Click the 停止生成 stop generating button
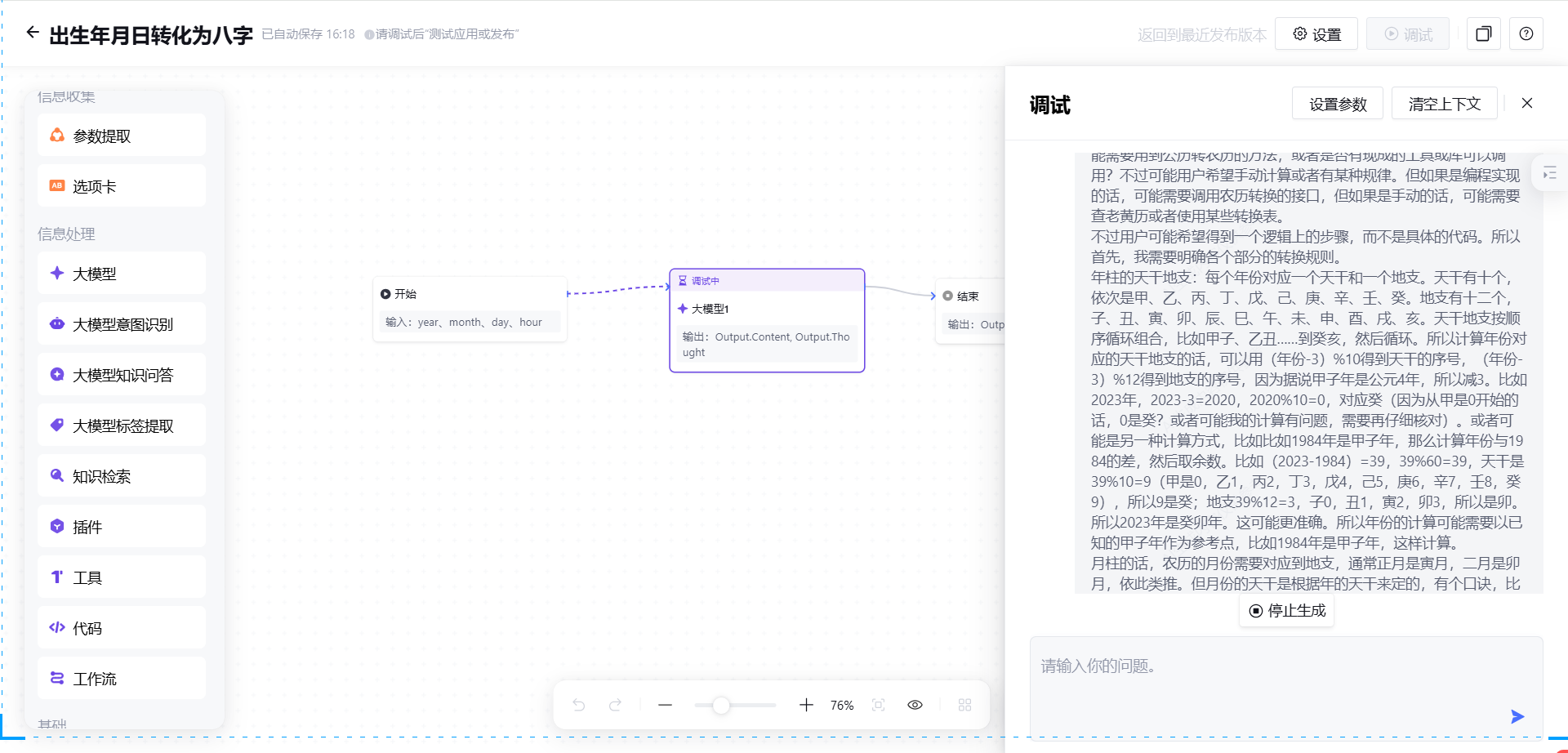Viewport: 1568px width, 753px height. (x=1287, y=611)
